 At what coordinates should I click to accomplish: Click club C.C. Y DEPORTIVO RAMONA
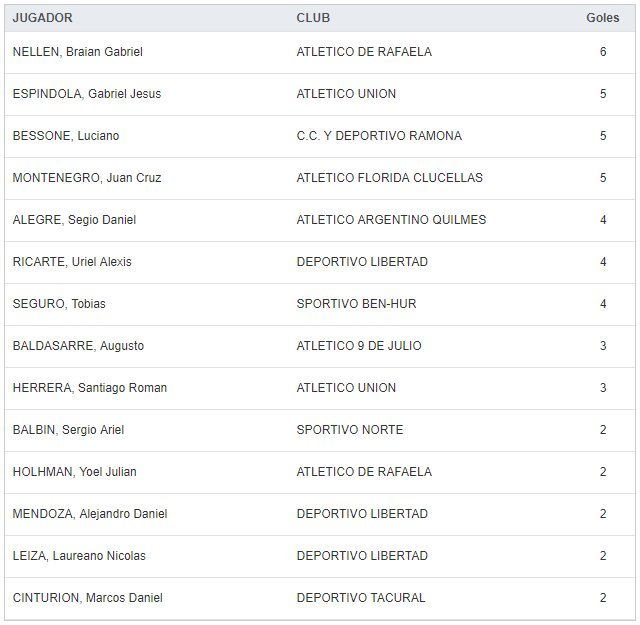coord(379,136)
